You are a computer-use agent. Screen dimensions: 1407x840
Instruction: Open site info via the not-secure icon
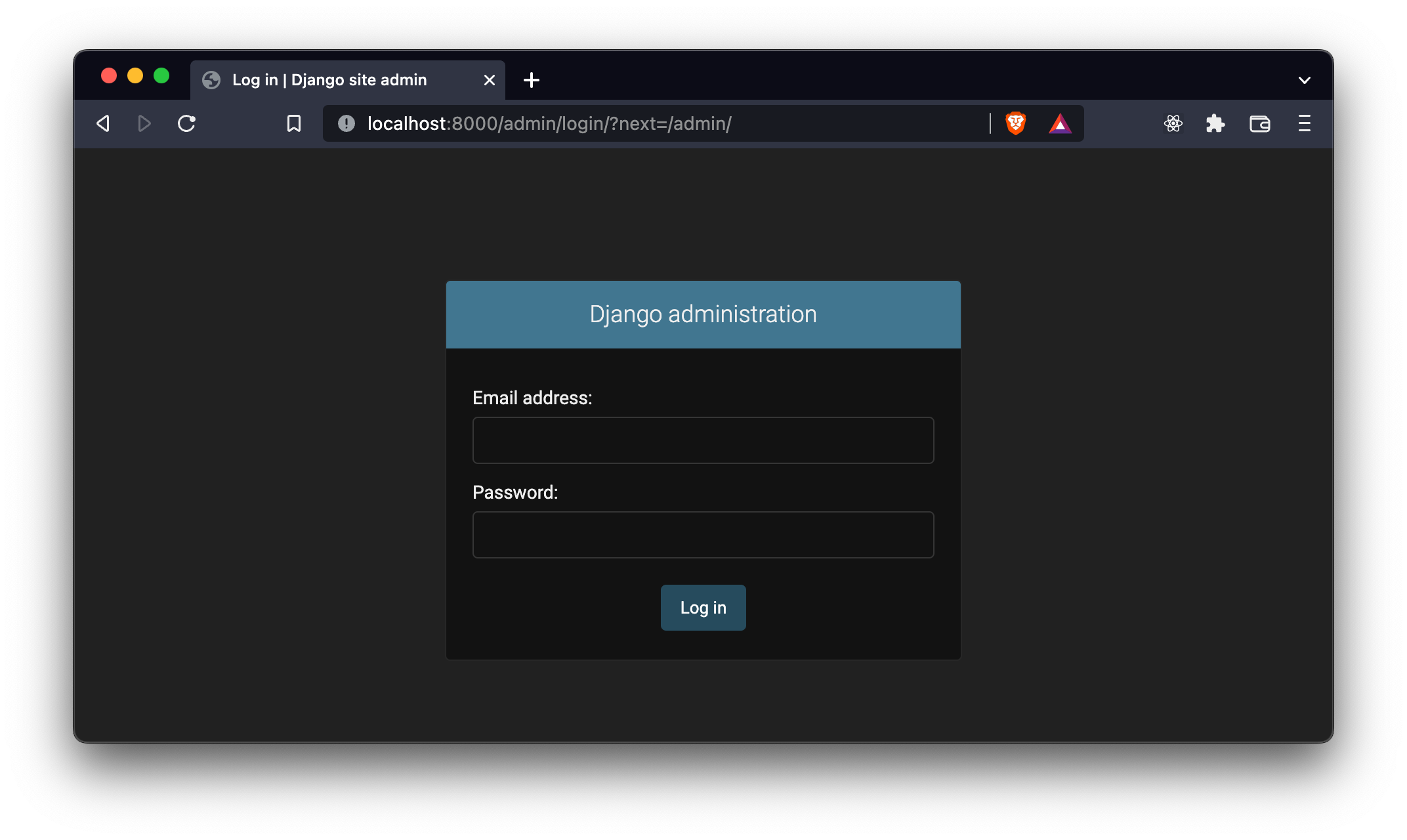(x=346, y=123)
